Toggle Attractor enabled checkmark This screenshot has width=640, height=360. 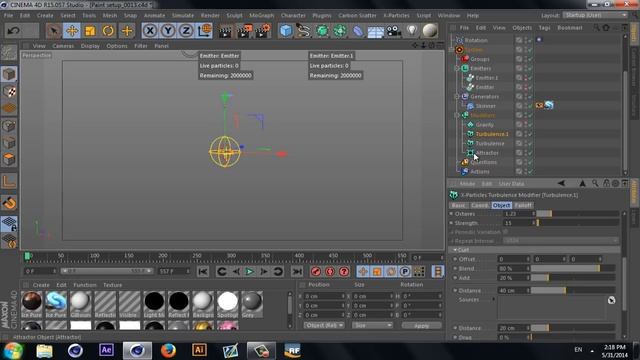tap(530, 153)
